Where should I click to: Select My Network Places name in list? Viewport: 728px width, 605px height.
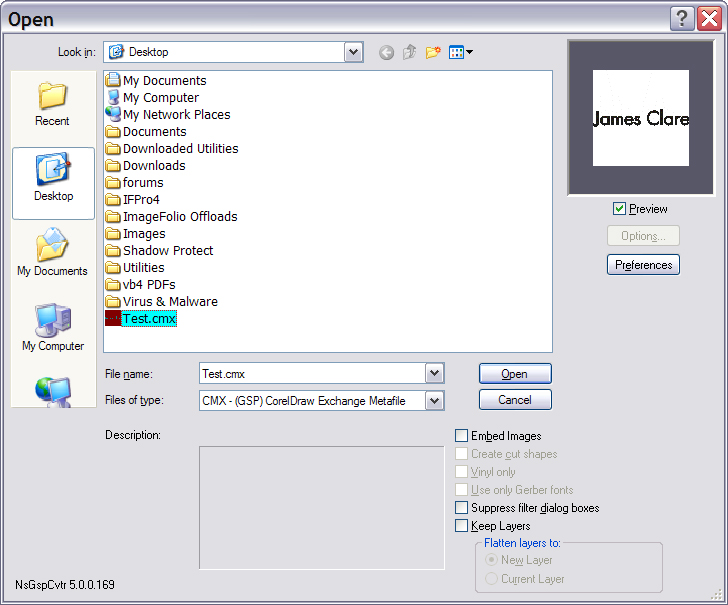(x=177, y=114)
